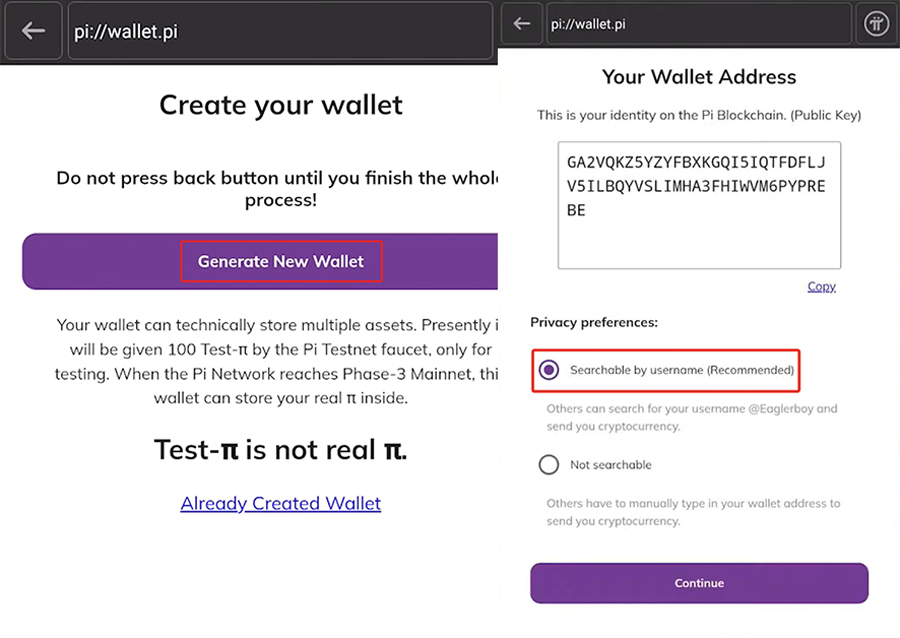Focus the left pi://wallet.pi address bar
This screenshot has width=900, height=638.
(280, 31)
